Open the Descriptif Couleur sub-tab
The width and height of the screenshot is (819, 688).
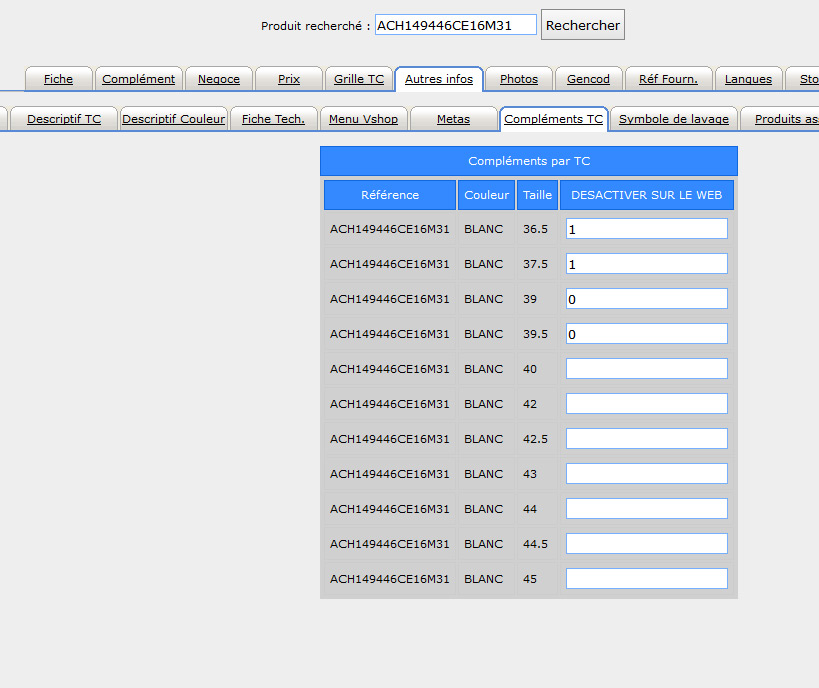(x=173, y=119)
